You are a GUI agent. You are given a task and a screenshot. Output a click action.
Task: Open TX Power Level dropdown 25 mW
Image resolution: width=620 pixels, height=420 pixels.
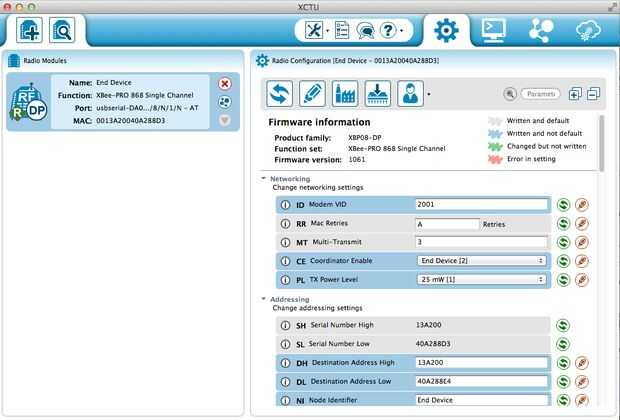pos(482,279)
